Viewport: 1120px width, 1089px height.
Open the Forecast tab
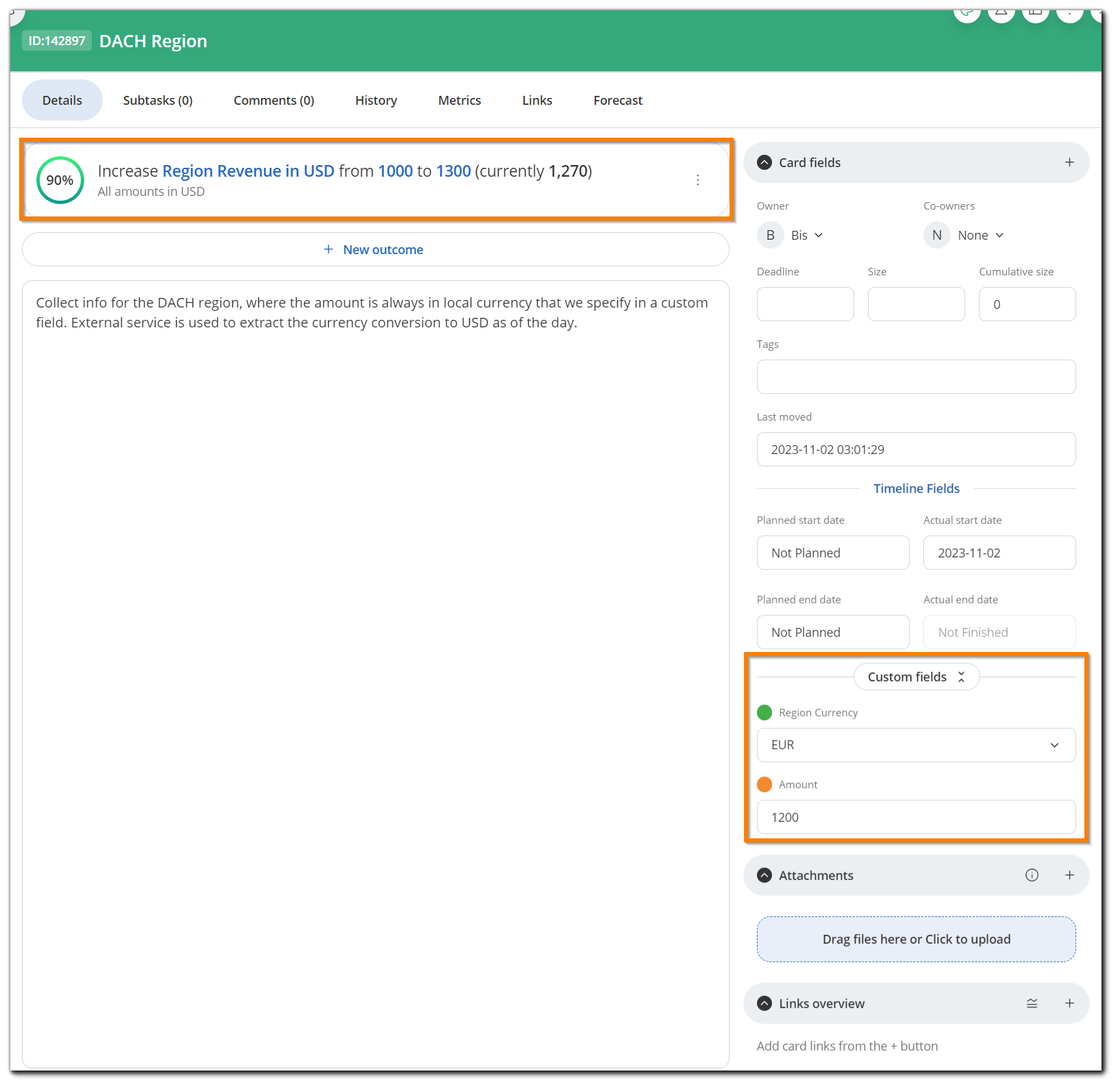pos(617,101)
